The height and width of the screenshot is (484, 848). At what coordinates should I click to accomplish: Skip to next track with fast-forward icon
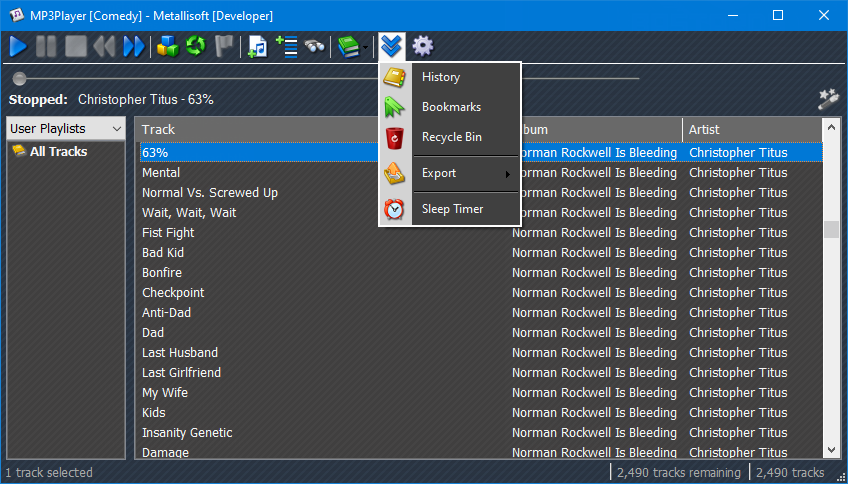pos(133,46)
